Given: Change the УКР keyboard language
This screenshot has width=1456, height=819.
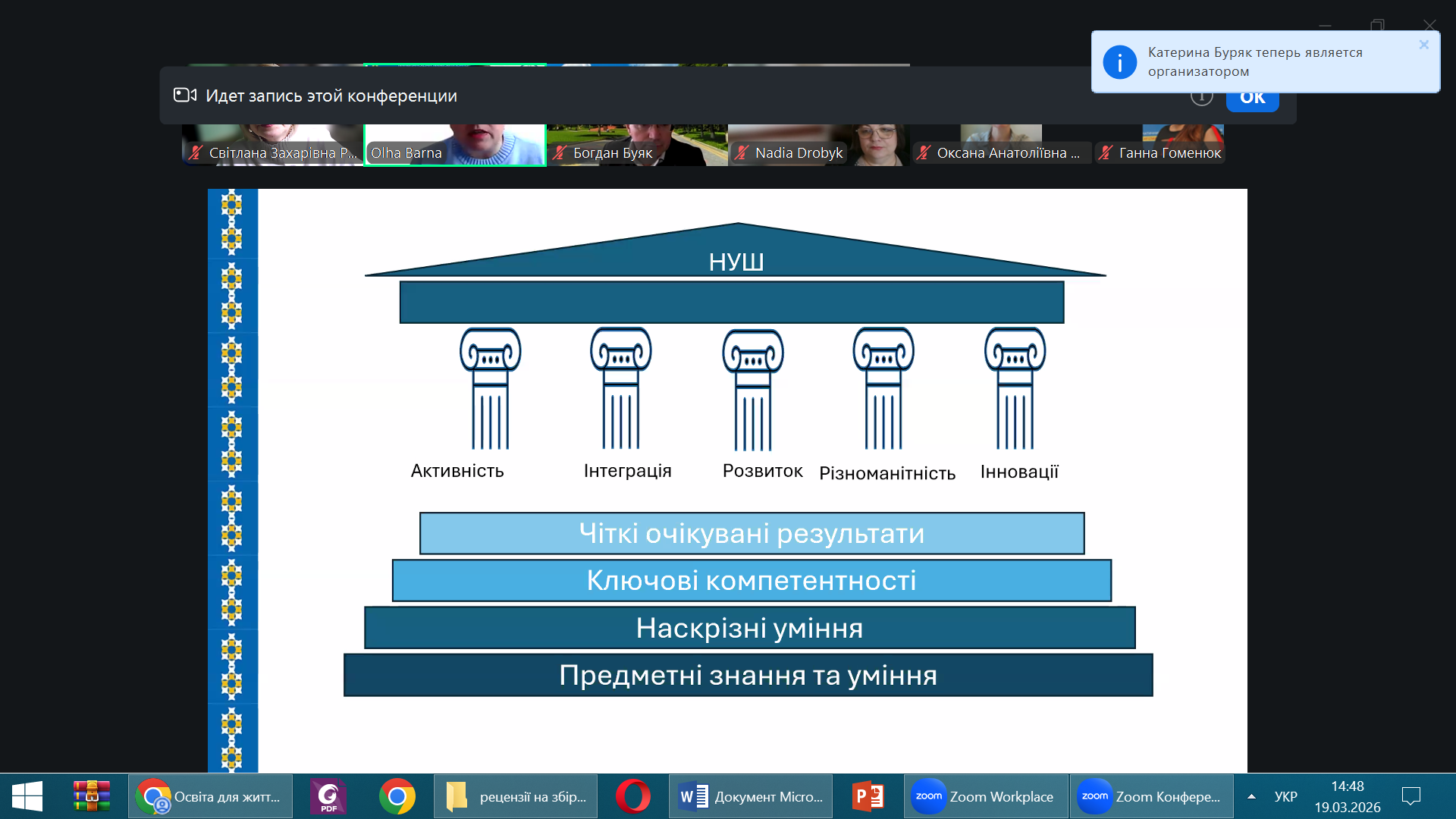Looking at the screenshot, I should (x=1285, y=796).
